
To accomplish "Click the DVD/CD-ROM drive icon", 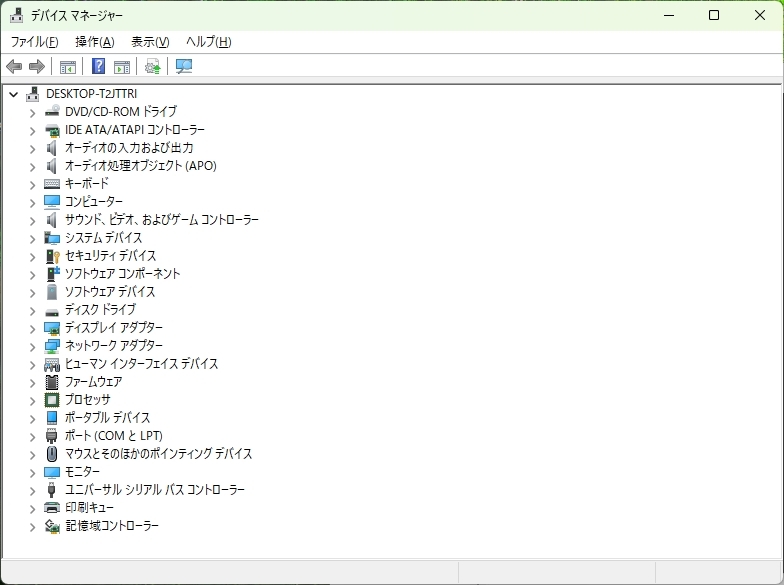I will click(x=52, y=112).
